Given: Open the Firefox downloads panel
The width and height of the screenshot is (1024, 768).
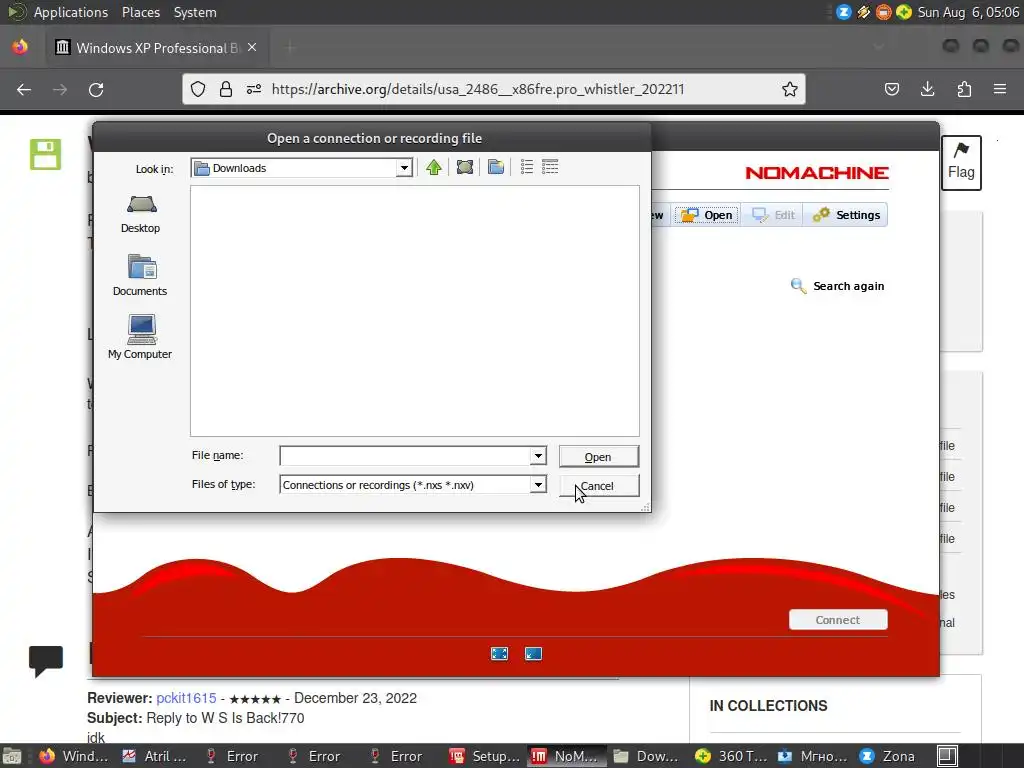Looking at the screenshot, I should pos(927,89).
